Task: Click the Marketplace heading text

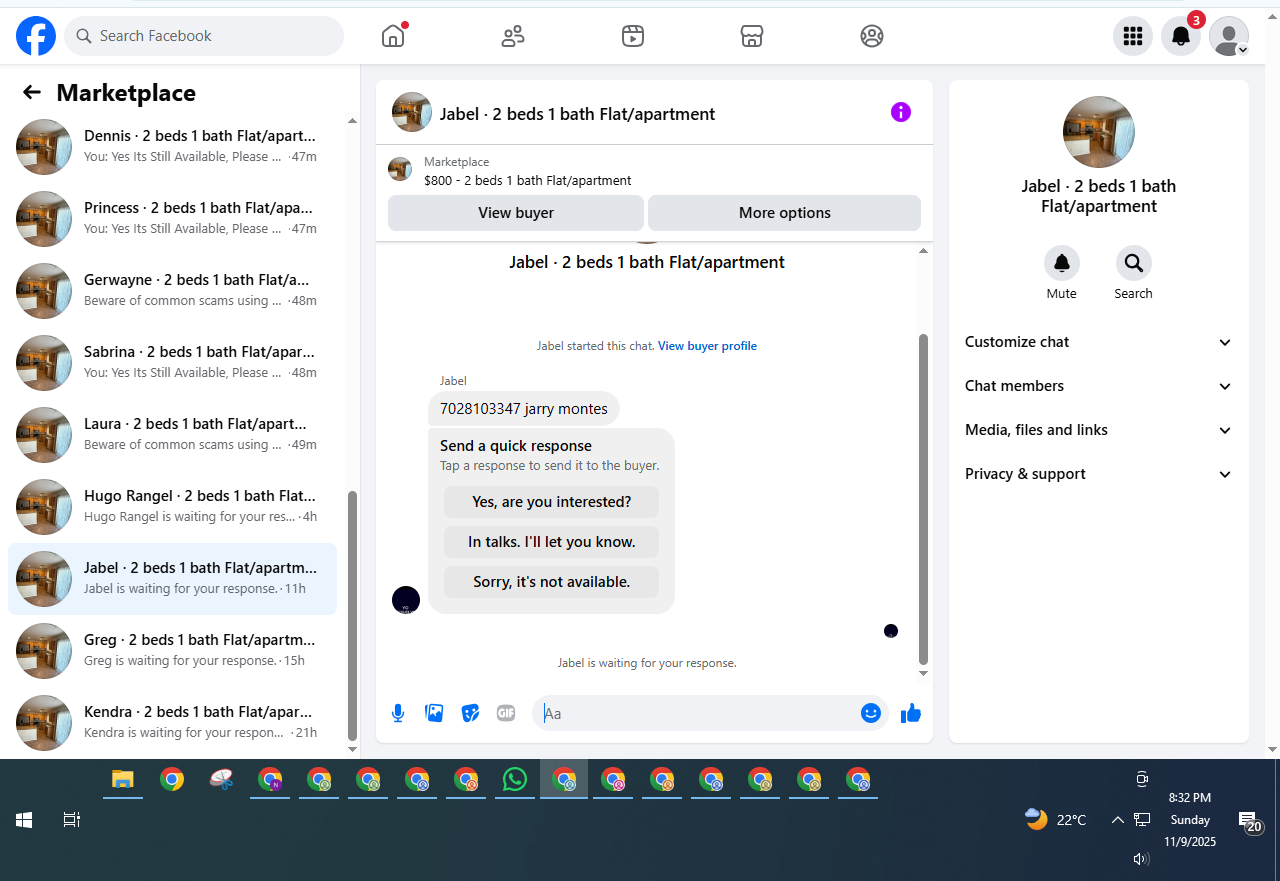Action: [x=126, y=93]
